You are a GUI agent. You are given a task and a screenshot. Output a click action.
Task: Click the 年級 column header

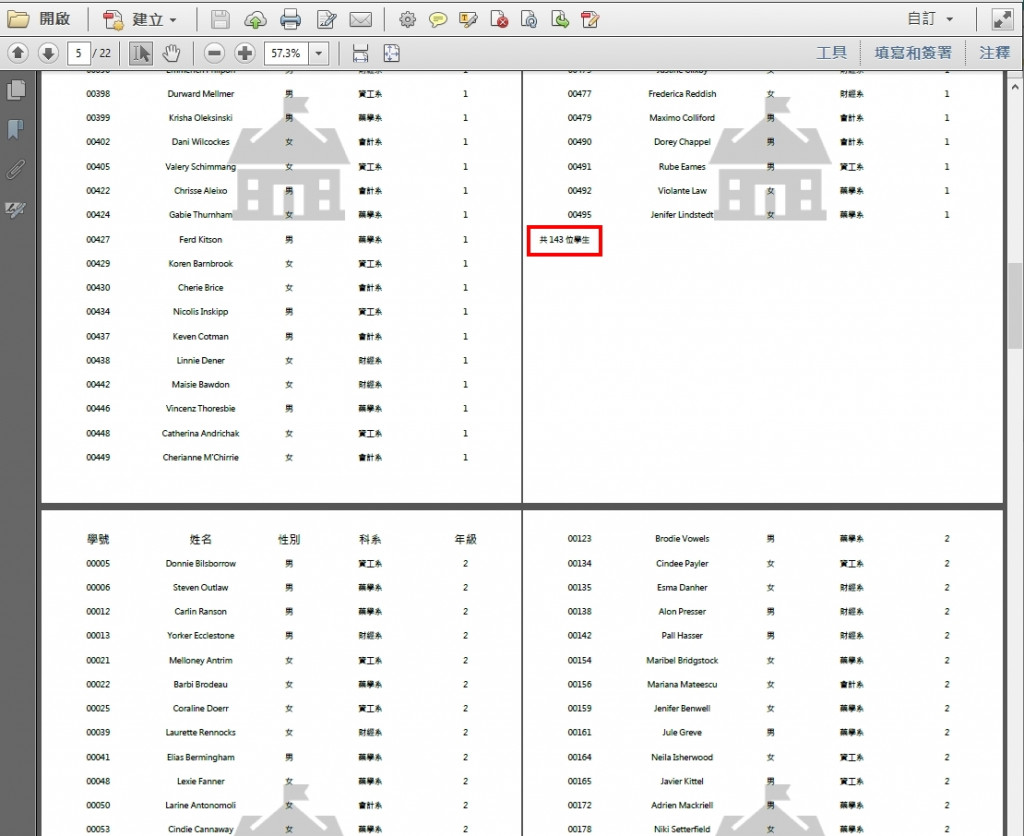[465, 539]
